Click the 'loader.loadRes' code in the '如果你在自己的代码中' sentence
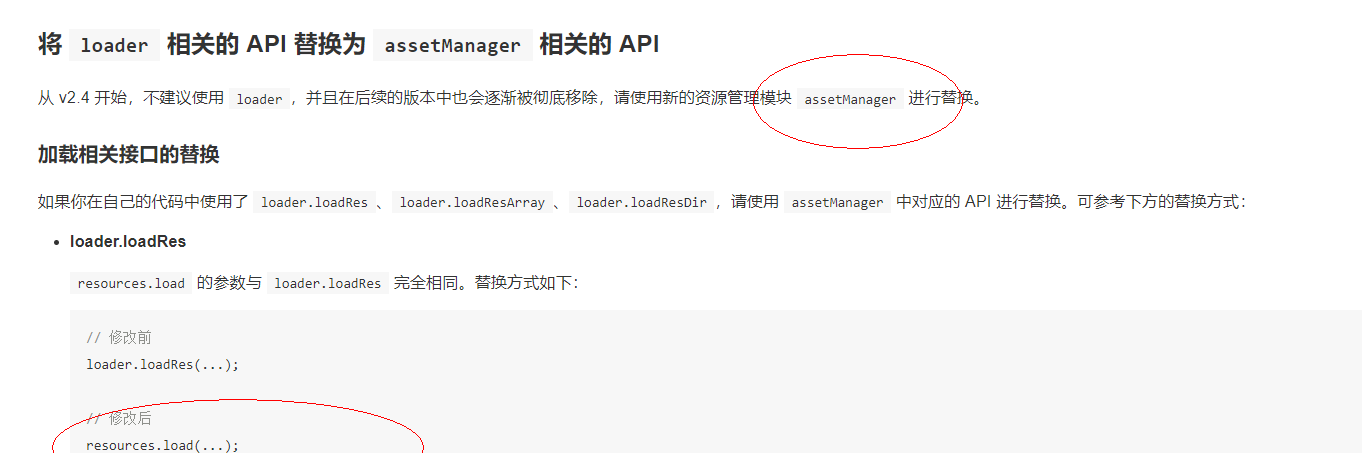This screenshot has width=1362, height=453. tap(314, 202)
